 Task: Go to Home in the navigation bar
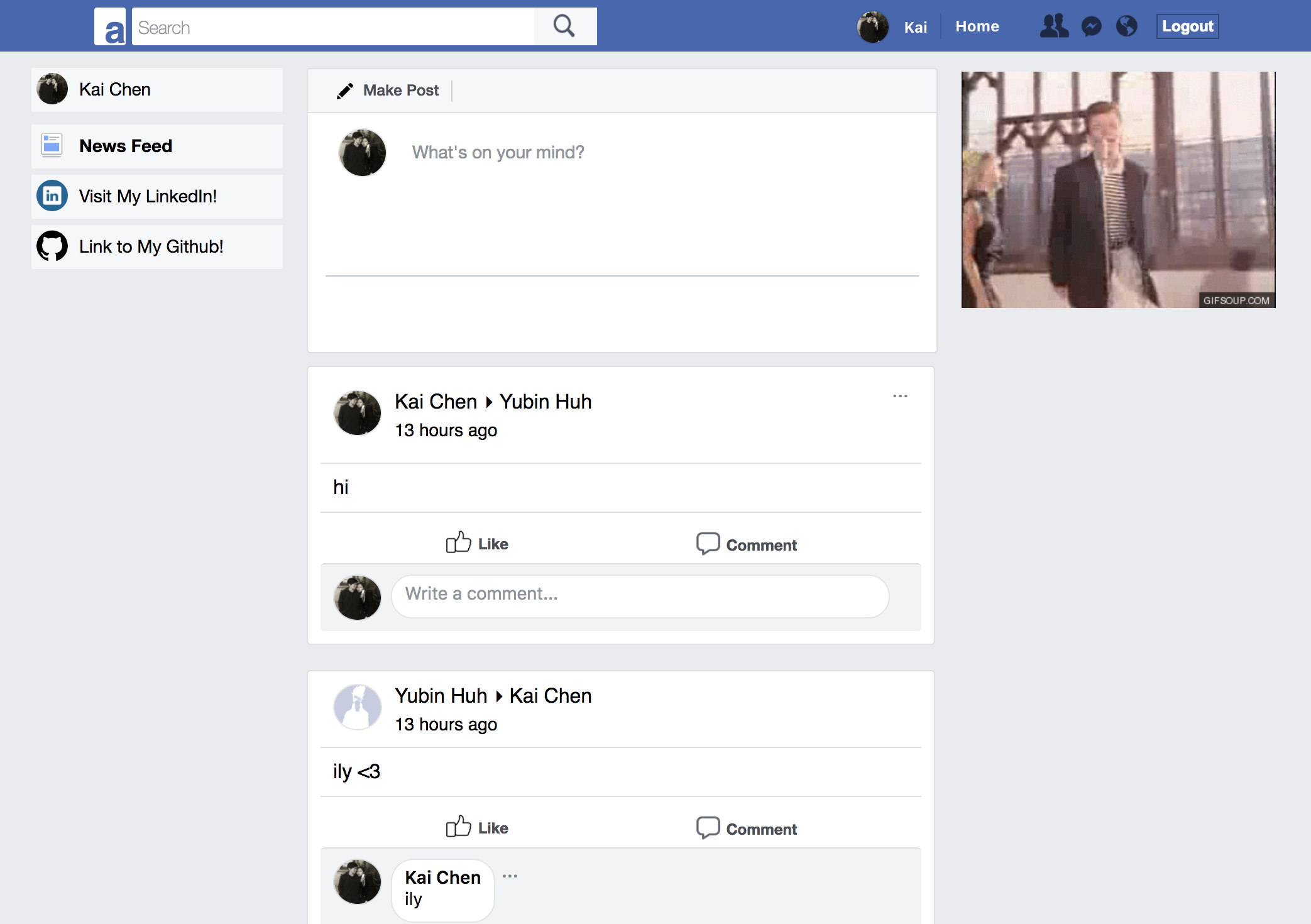(x=977, y=26)
